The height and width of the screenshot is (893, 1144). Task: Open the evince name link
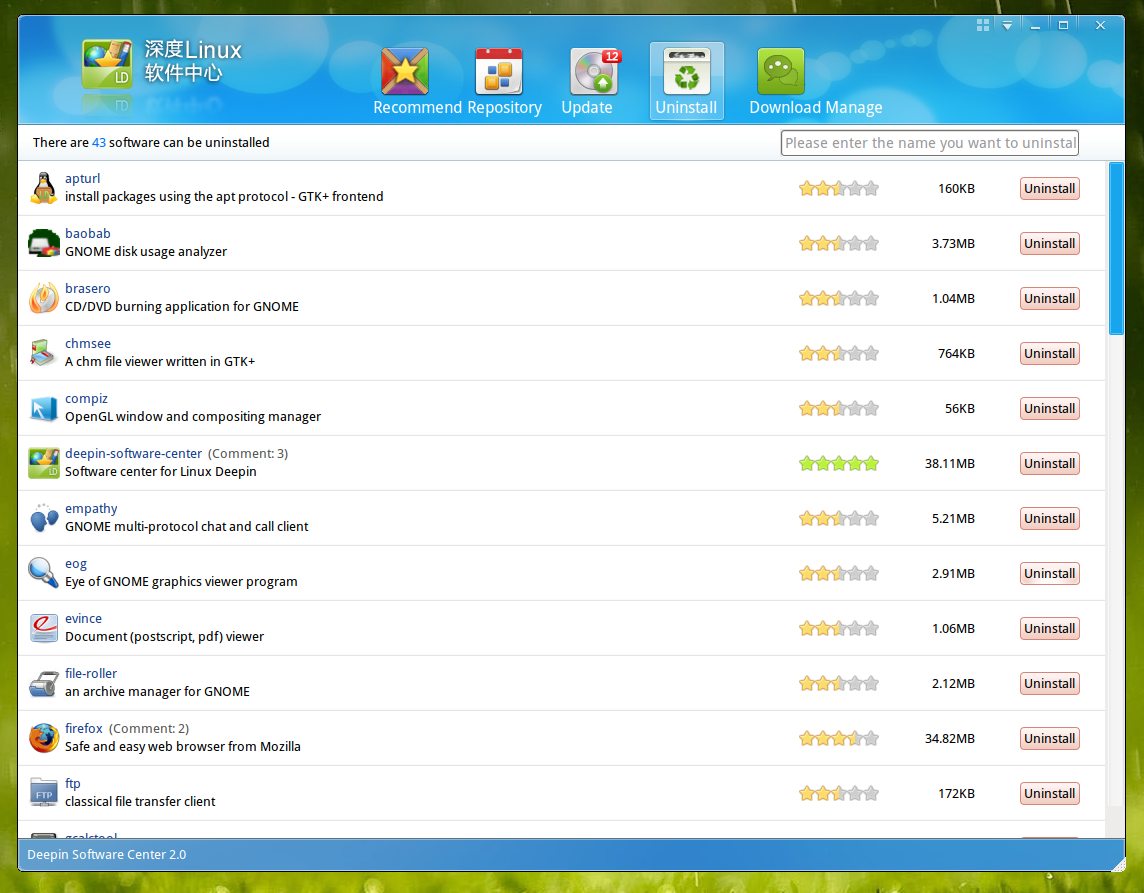(x=83, y=619)
